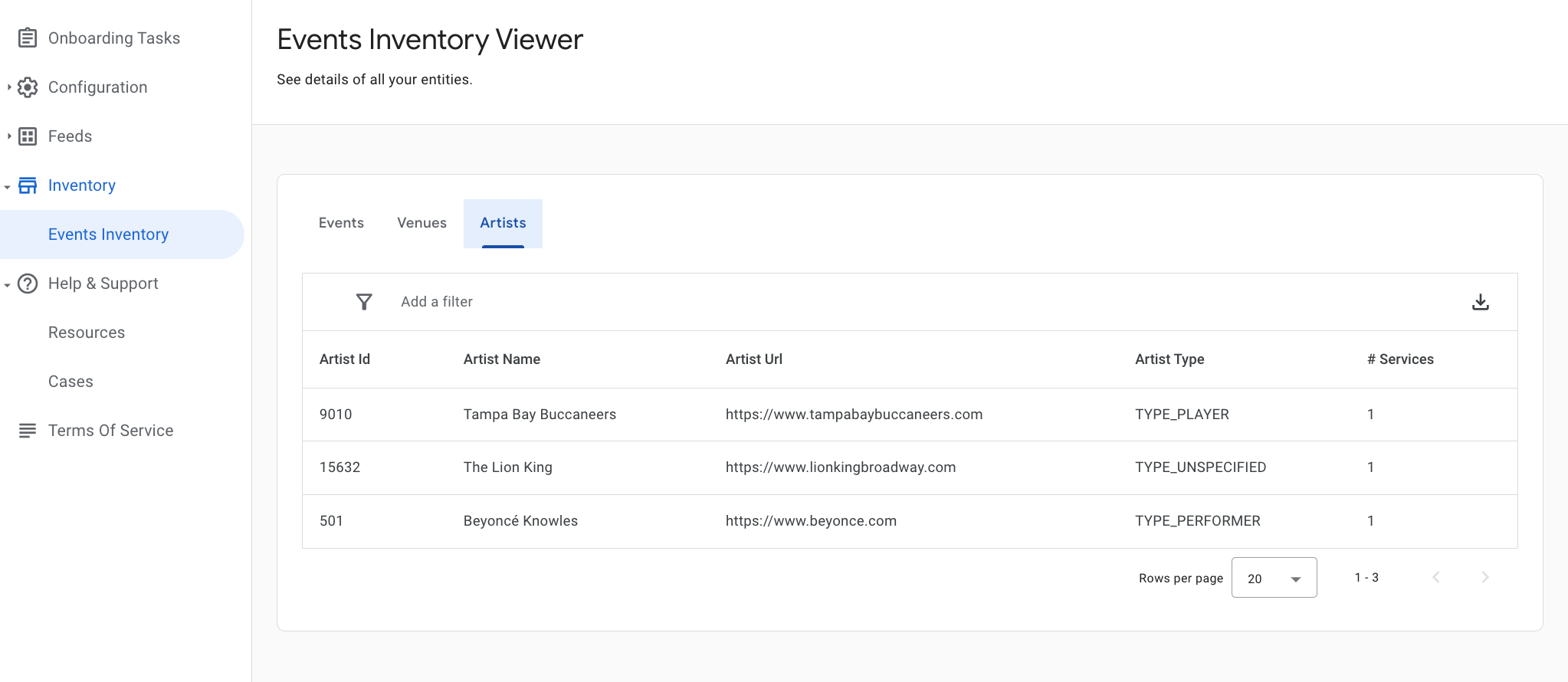
Task: Click the Onboarding Tasks clipboard icon
Action: (28, 38)
